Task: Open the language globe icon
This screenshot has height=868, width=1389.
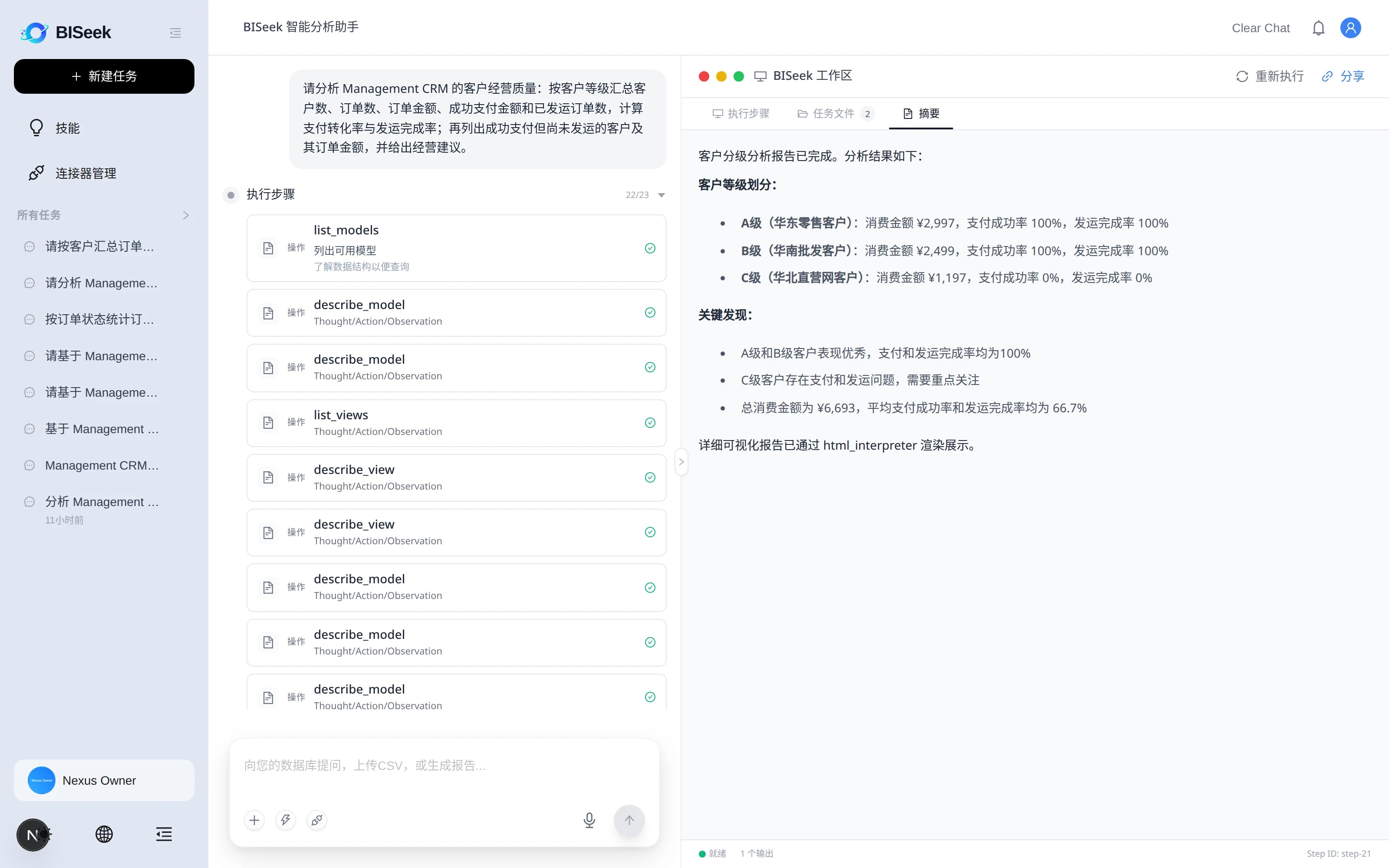Action: coord(104,834)
